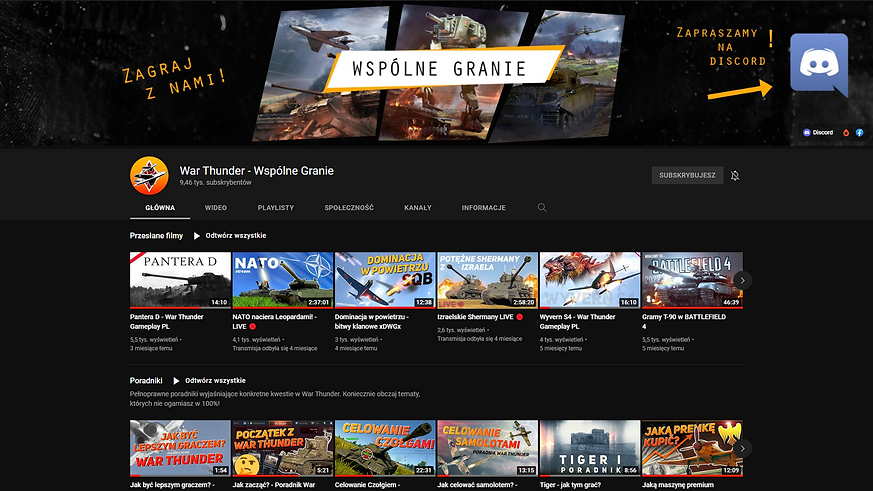The width and height of the screenshot is (873, 491).
Task: Show next videos in Poradniki row
Action: coord(742,448)
